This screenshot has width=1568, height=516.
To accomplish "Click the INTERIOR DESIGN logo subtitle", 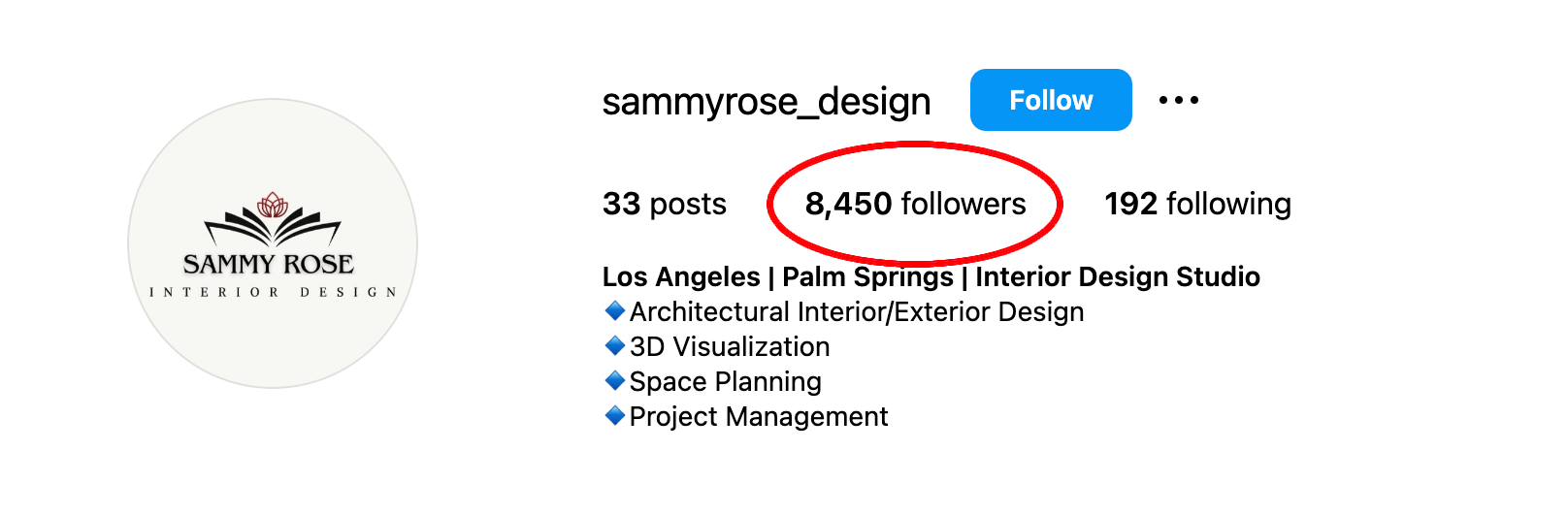I will [273, 292].
